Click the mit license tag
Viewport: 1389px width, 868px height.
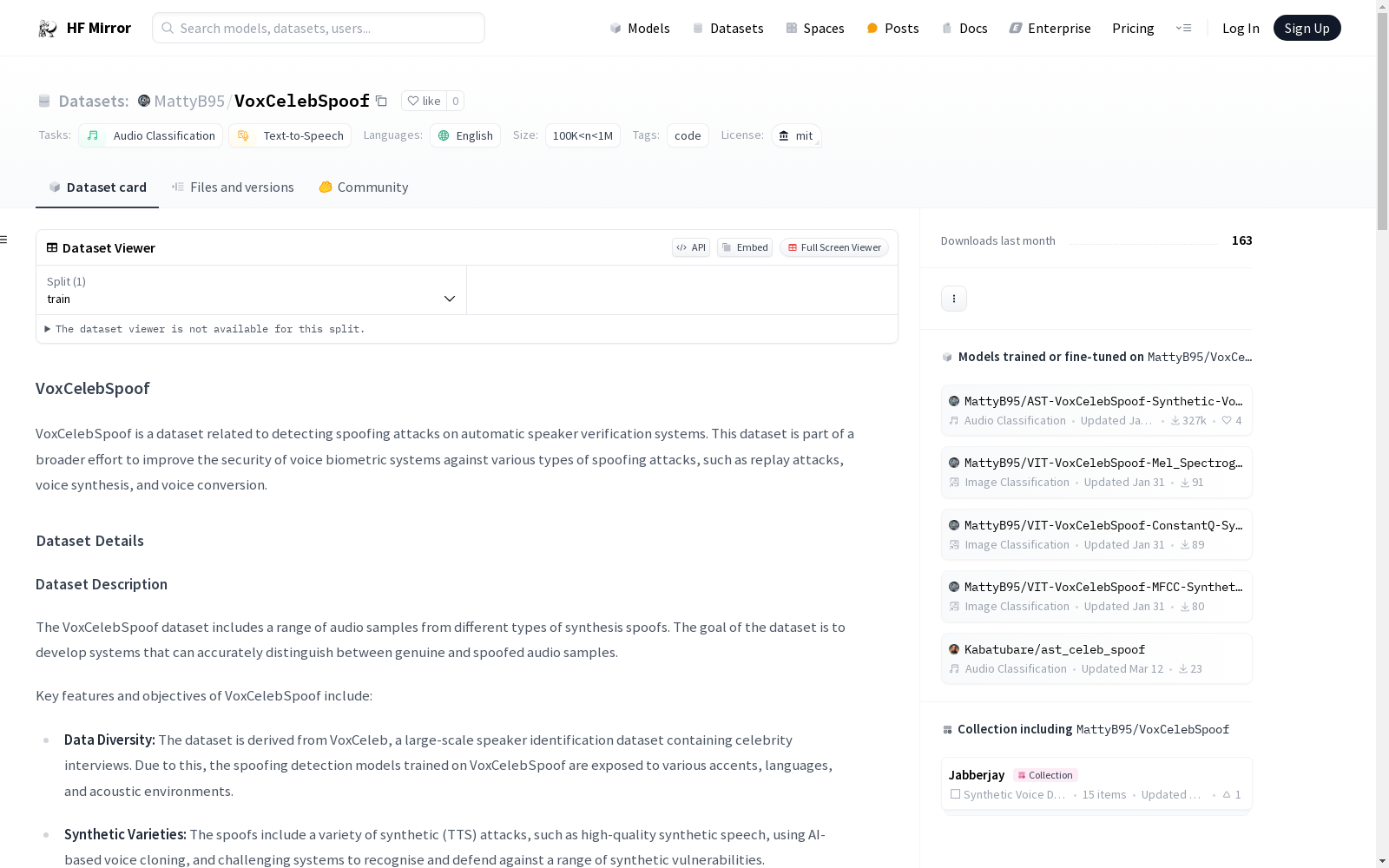[796, 135]
